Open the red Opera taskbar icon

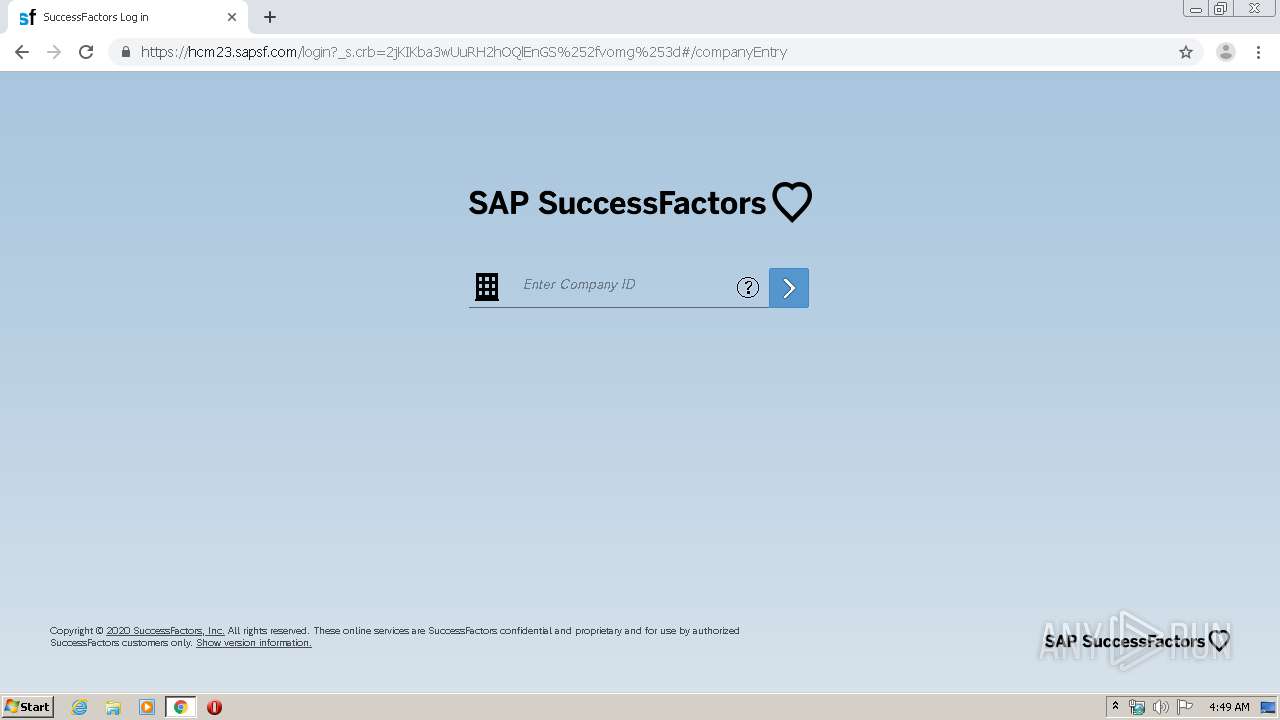pos(214,707)
